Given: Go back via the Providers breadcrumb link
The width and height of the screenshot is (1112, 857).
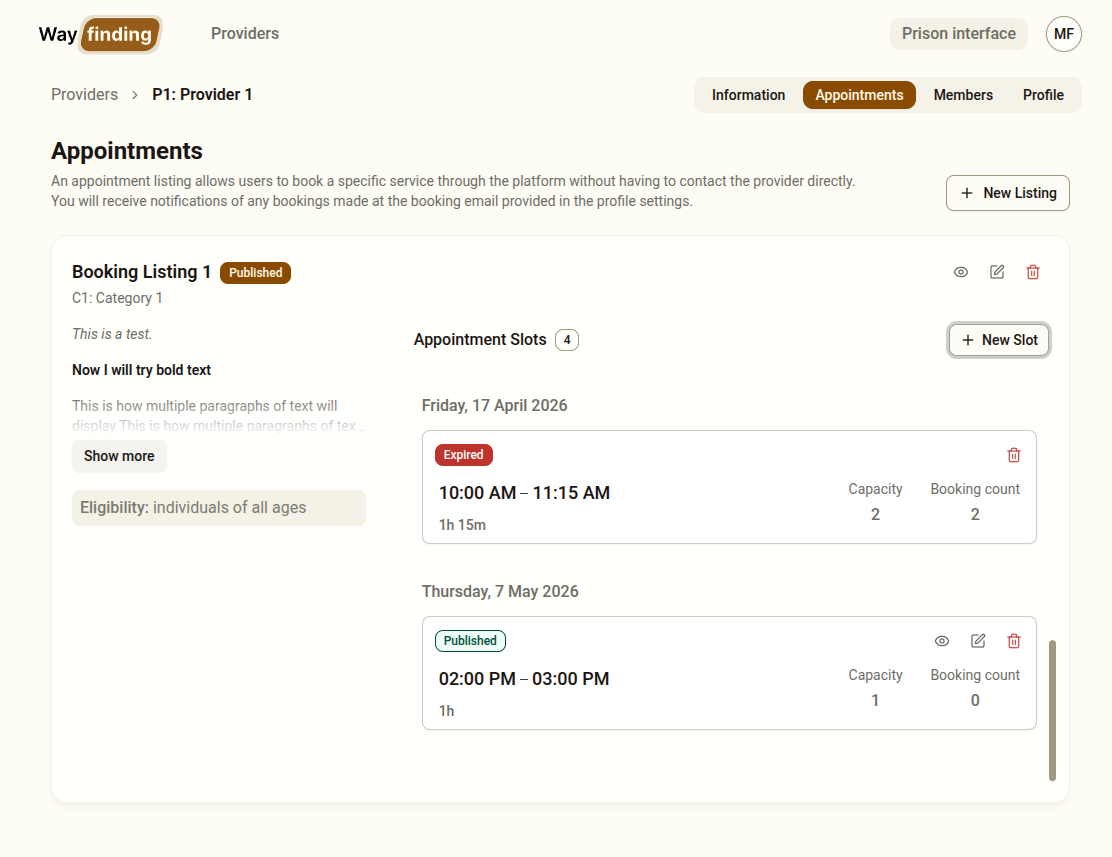Looking at the screenshot, I should [x=84, y=94].
